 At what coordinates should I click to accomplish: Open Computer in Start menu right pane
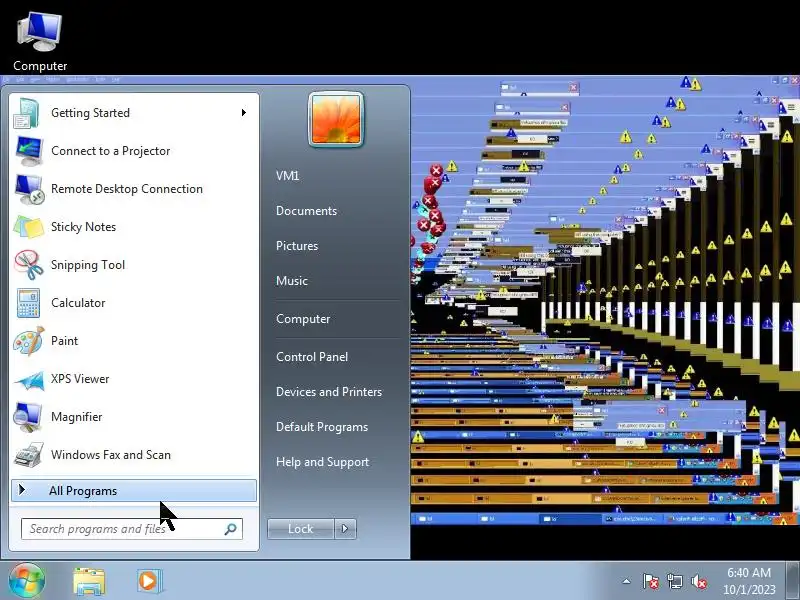pos(303,319)
